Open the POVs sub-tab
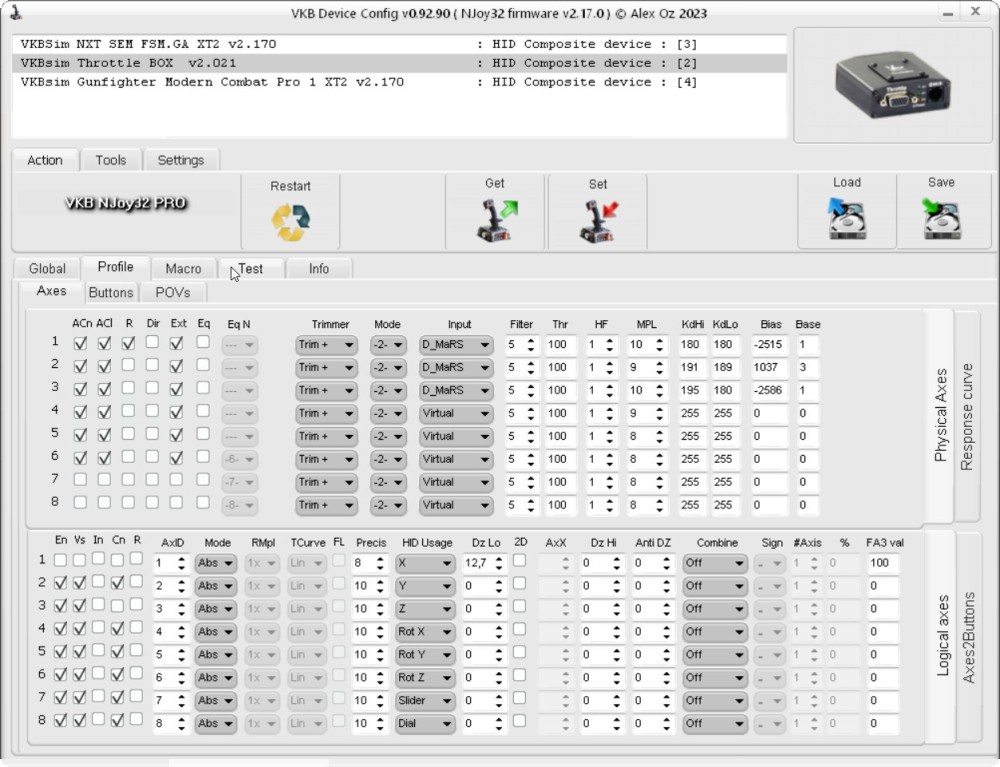 coord(173,293)
